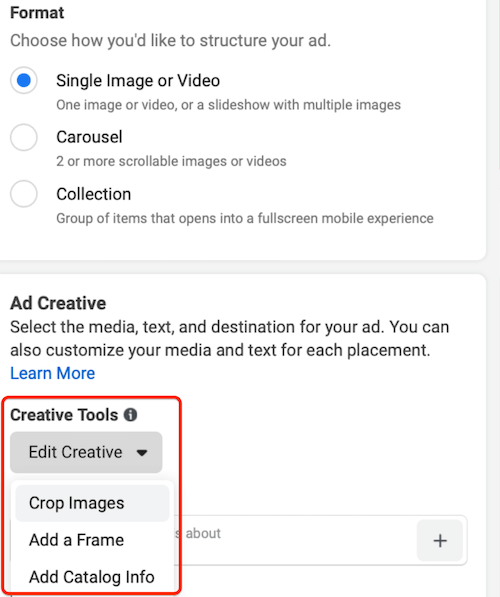Choose Add Catalog Info option
The width and height of the screenshot is (500, 597).
coord(92,577)
